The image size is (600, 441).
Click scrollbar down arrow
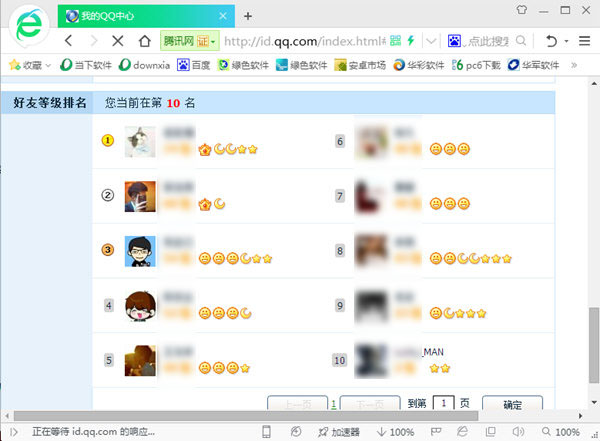[594, 402]
